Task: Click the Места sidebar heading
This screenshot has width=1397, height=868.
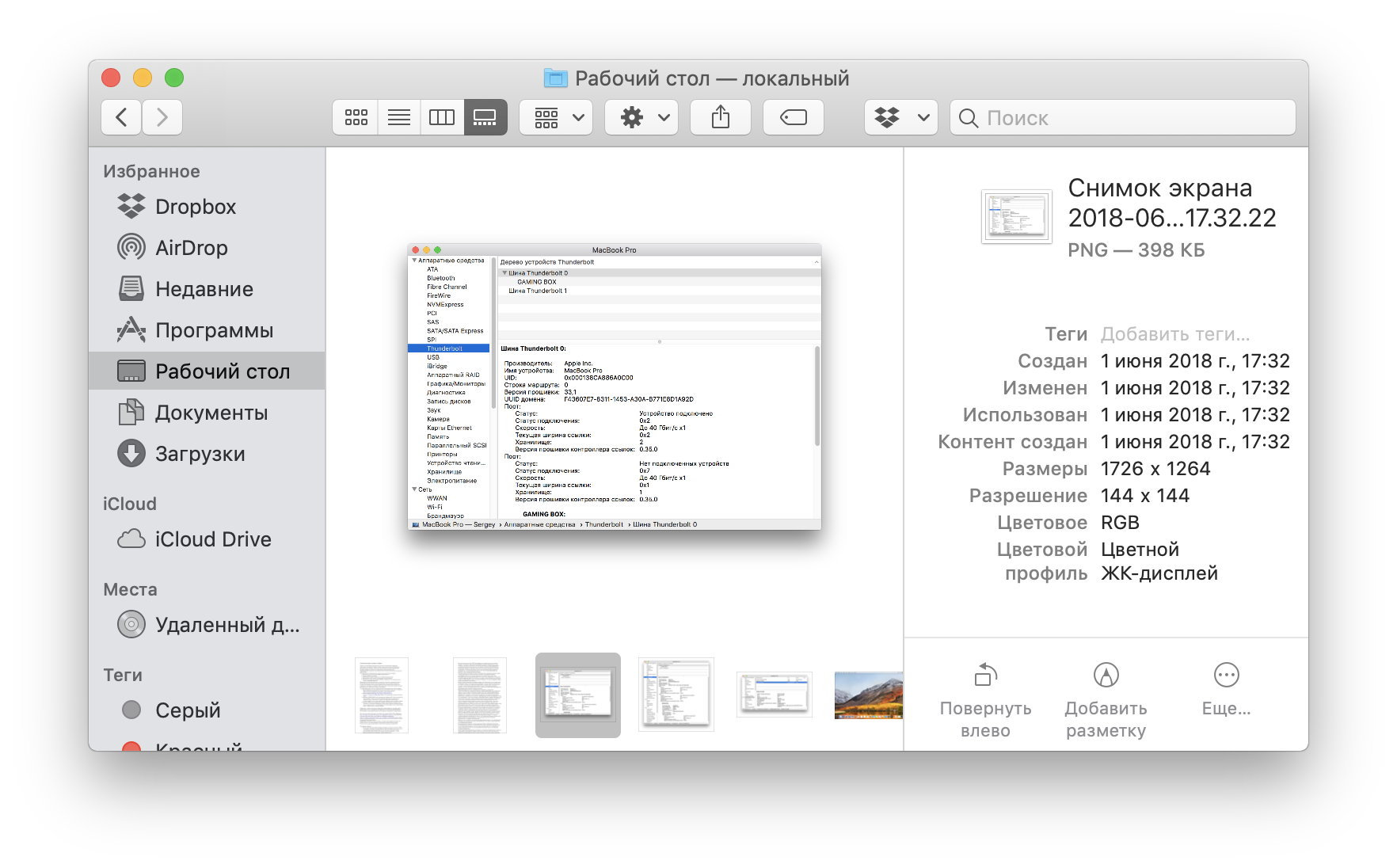Action: pyautogui.click(x=130, y=589)
